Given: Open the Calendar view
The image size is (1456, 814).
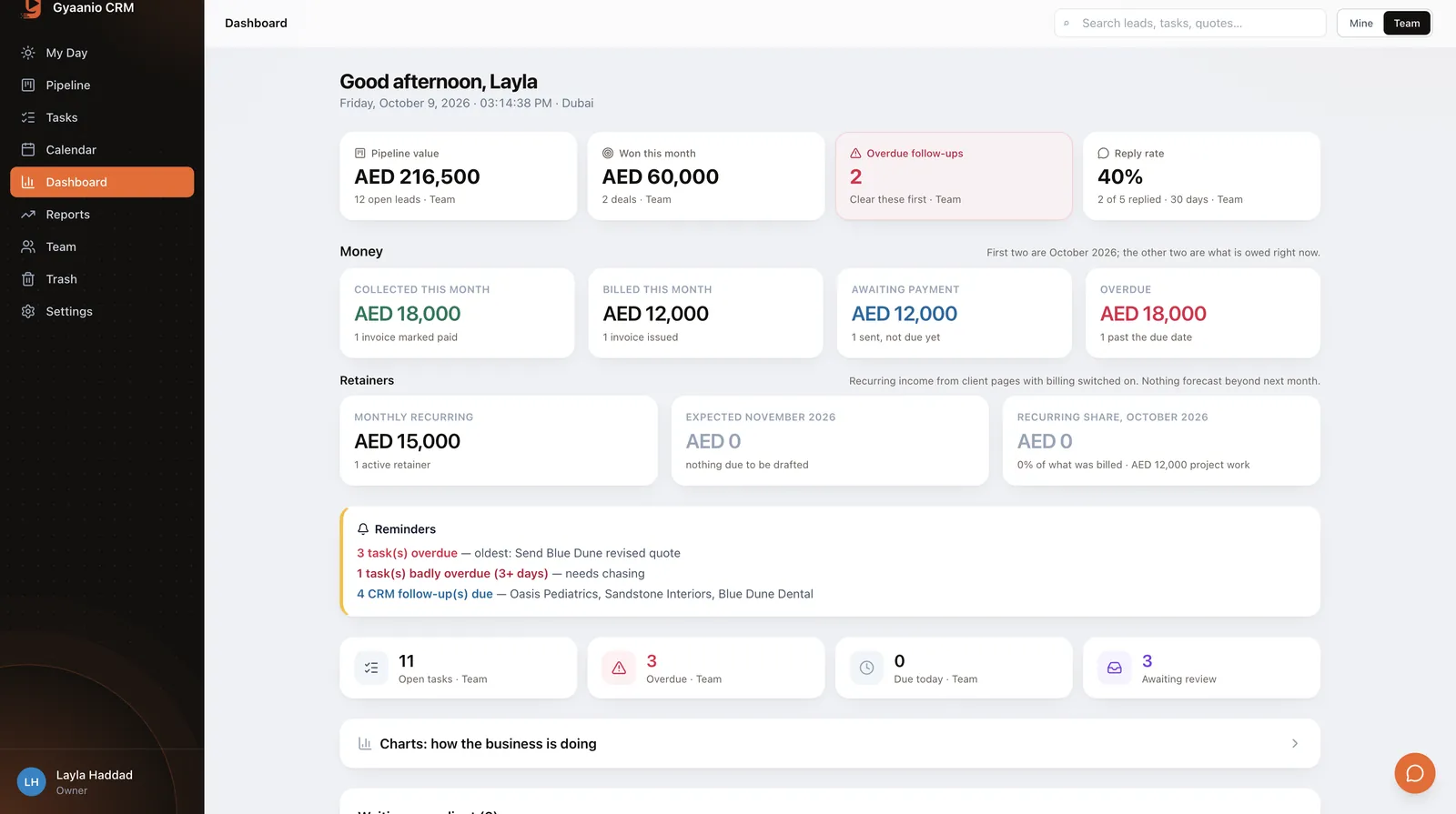Looking at the screenshot, I should click(x=102, y=150).
